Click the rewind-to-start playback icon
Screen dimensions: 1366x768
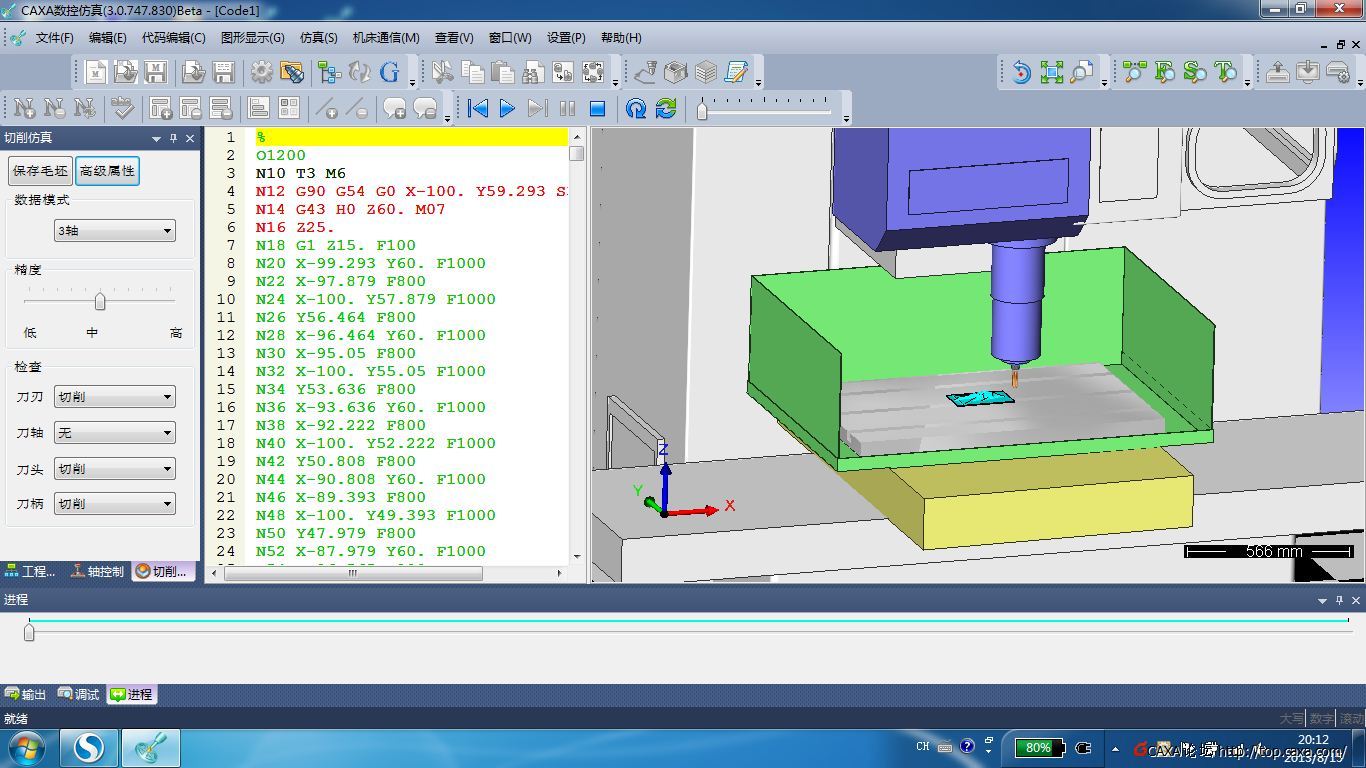[477, 108]
